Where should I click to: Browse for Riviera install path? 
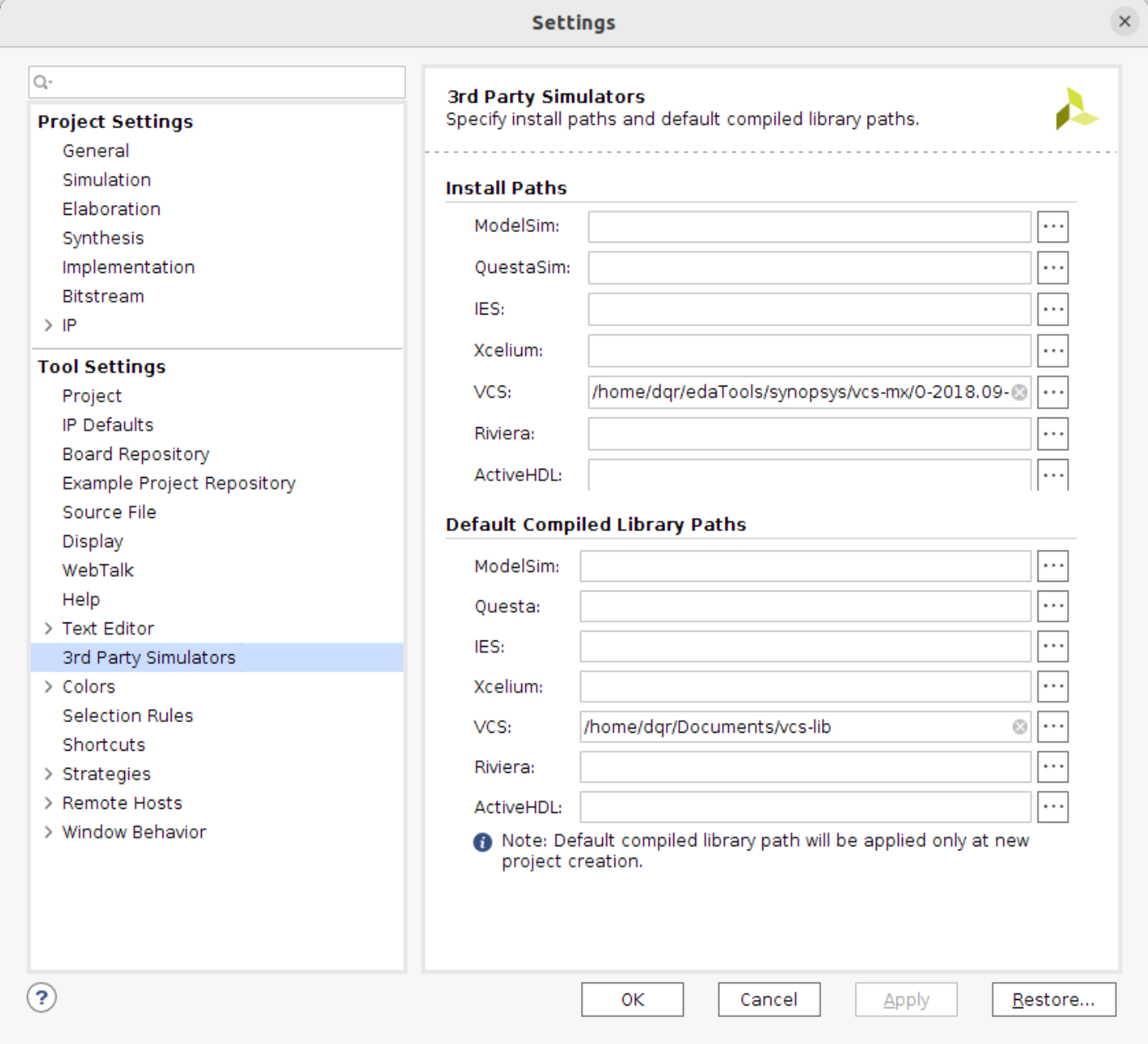pos(1052,434)
